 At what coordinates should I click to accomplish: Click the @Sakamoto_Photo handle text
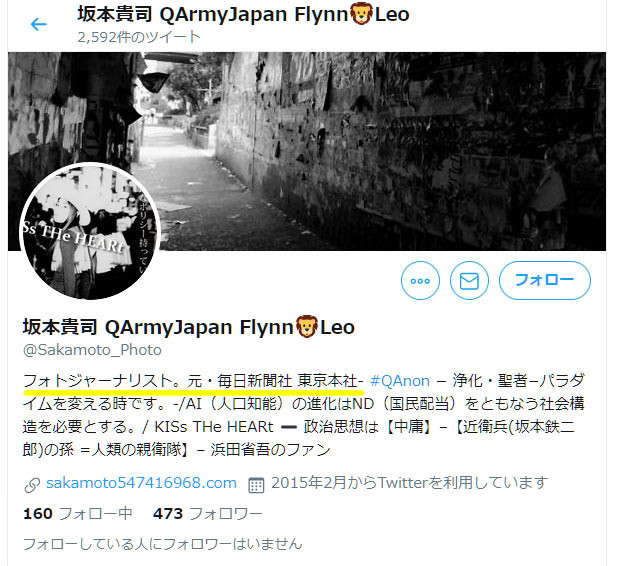click(x=92, y=350)
